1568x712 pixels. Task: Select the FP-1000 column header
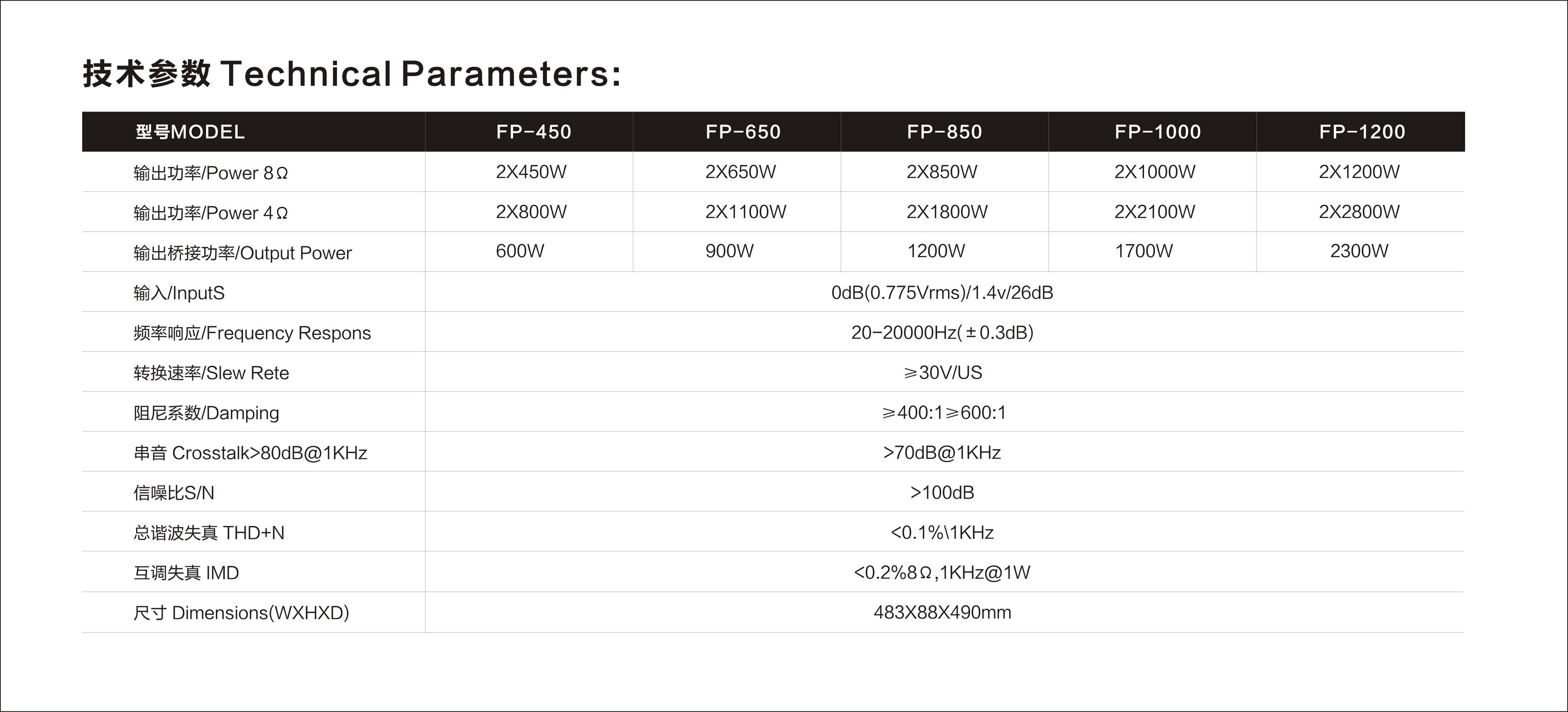tap(1157, 132)
